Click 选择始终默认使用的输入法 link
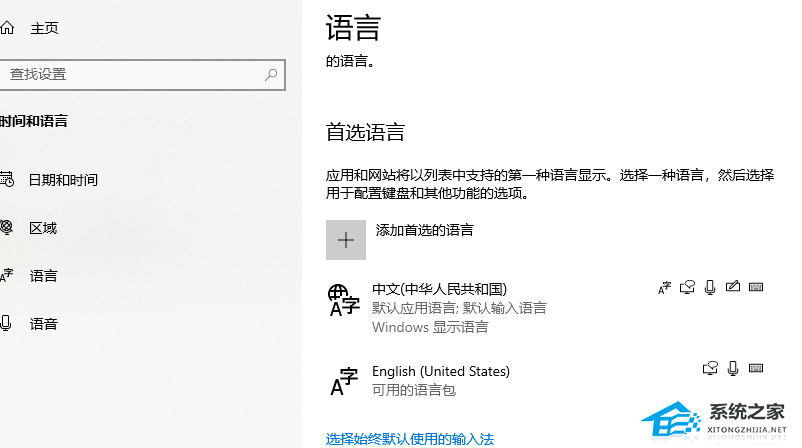Image resolution: width=802 pixels, height=448 pixels. coord(410,439)
